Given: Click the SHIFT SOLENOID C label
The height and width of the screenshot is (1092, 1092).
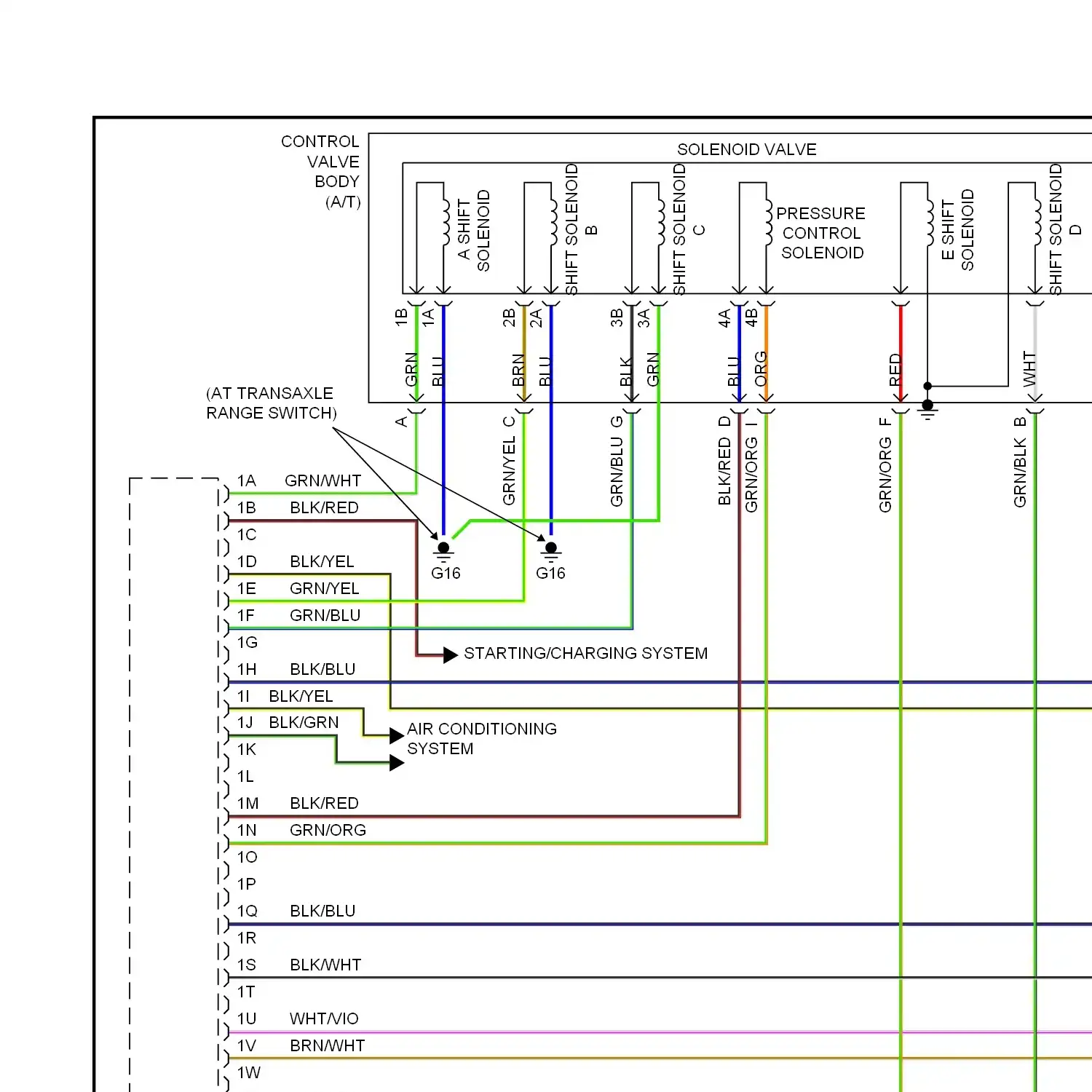Looking at the screenshot, I should (x=689, y=229).
